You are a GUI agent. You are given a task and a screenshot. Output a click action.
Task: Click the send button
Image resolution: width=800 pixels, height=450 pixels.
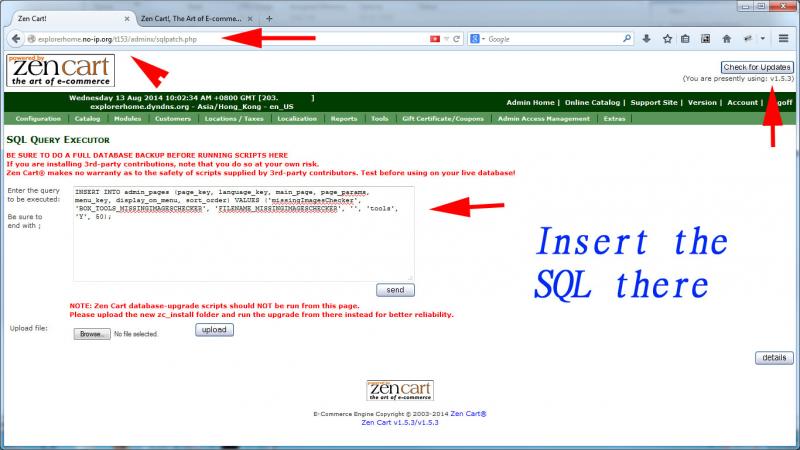395,290
